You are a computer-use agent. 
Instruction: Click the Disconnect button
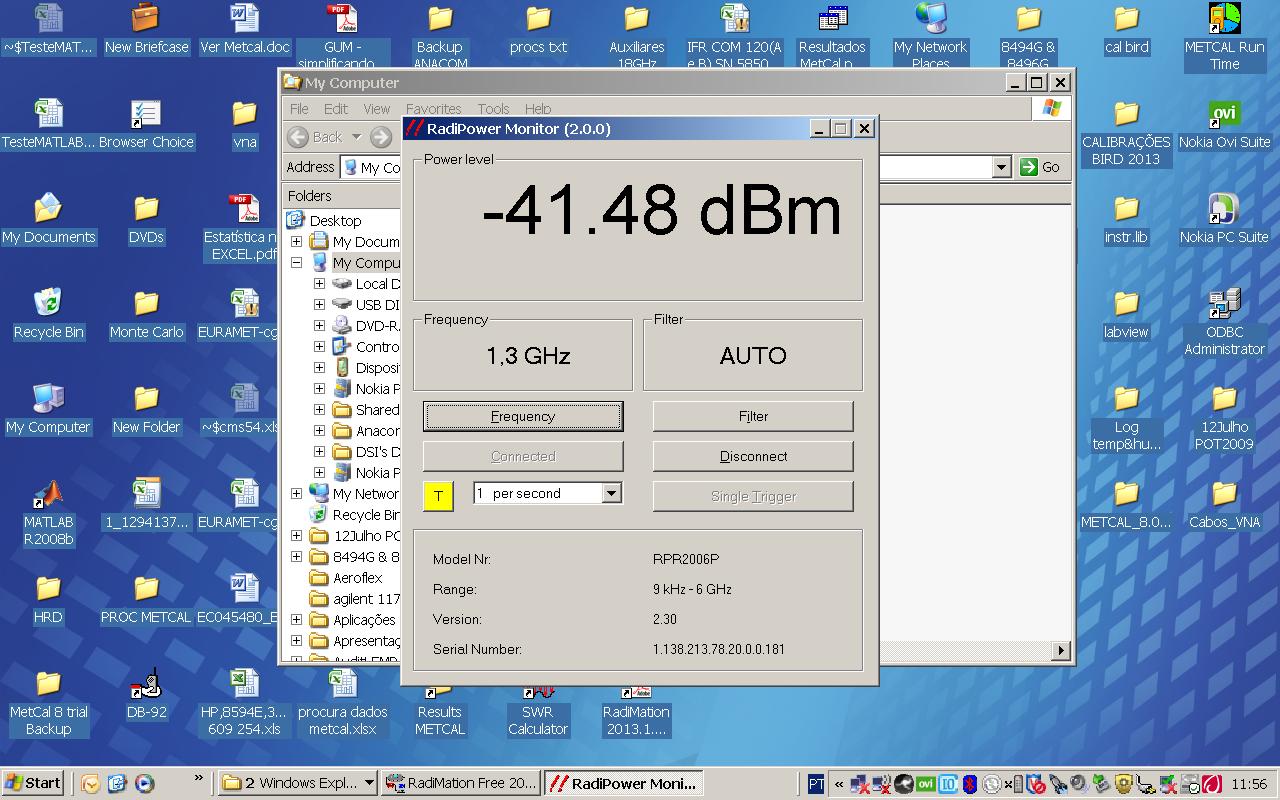point(753,456)
